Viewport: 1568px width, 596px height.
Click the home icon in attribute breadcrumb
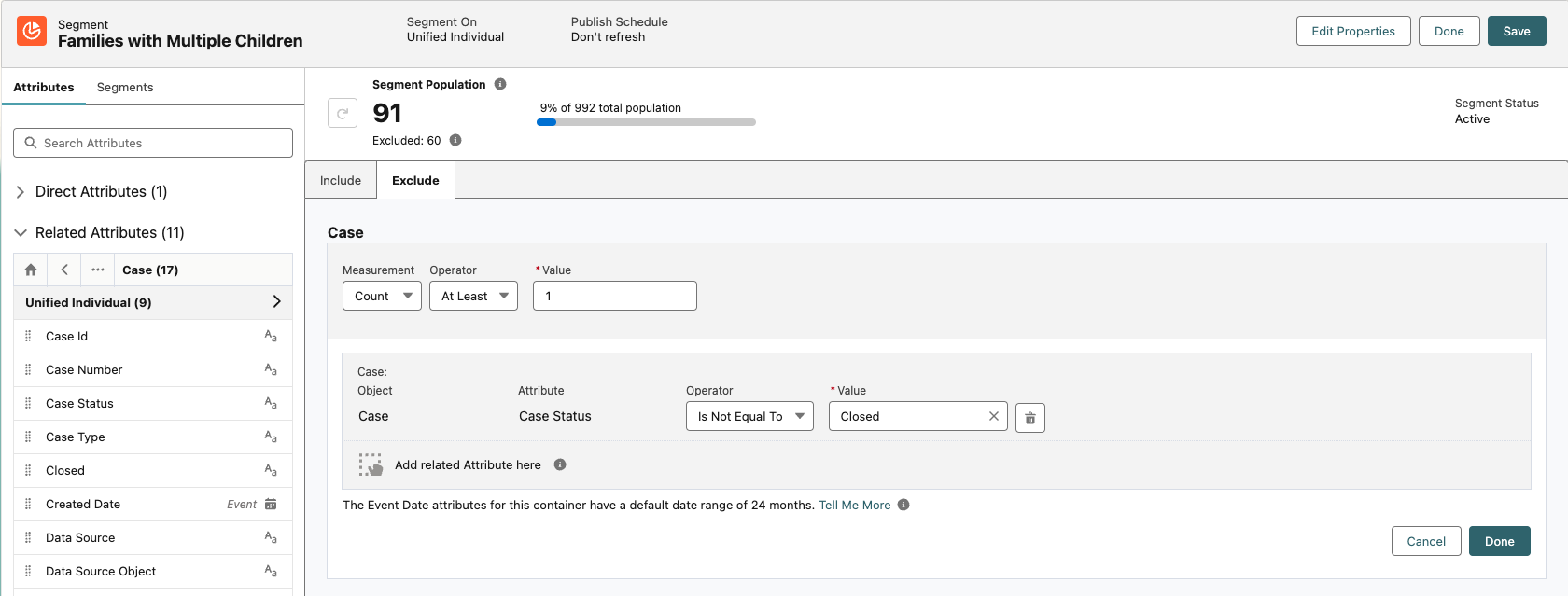pyautogui.click(x=31, y=270)
